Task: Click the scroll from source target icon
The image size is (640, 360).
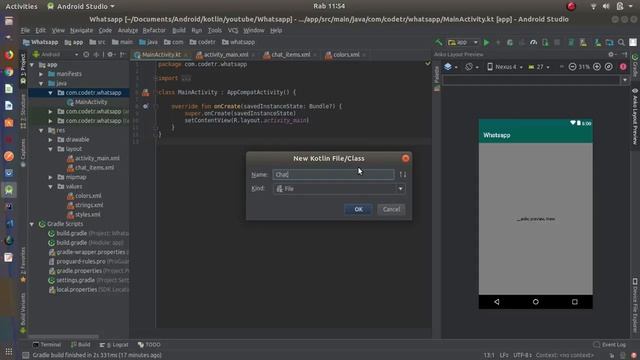Action: [x=86, y=54]
